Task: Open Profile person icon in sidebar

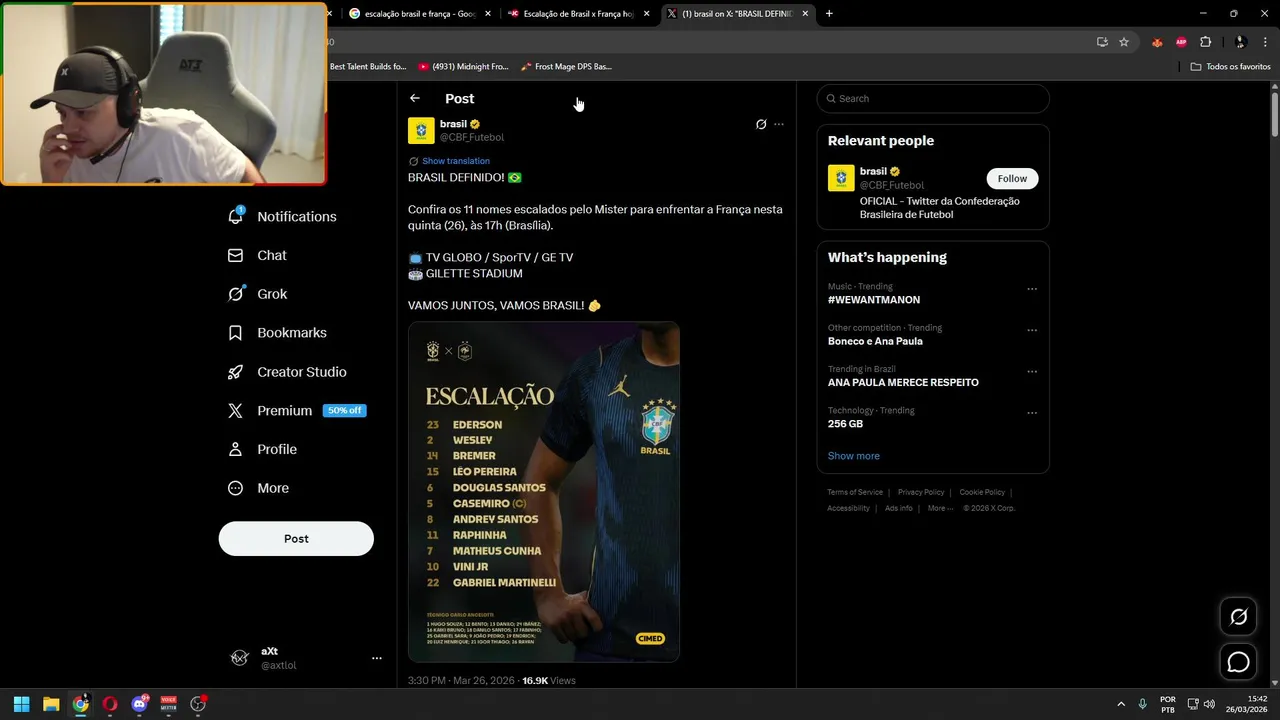Action: (x=236, y=450)
